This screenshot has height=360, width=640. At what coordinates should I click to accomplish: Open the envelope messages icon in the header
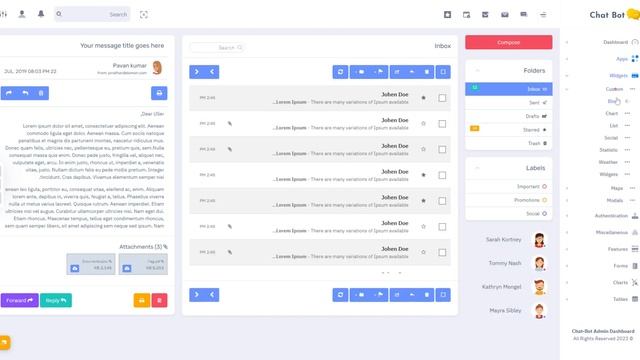click(x=505, y=15)
